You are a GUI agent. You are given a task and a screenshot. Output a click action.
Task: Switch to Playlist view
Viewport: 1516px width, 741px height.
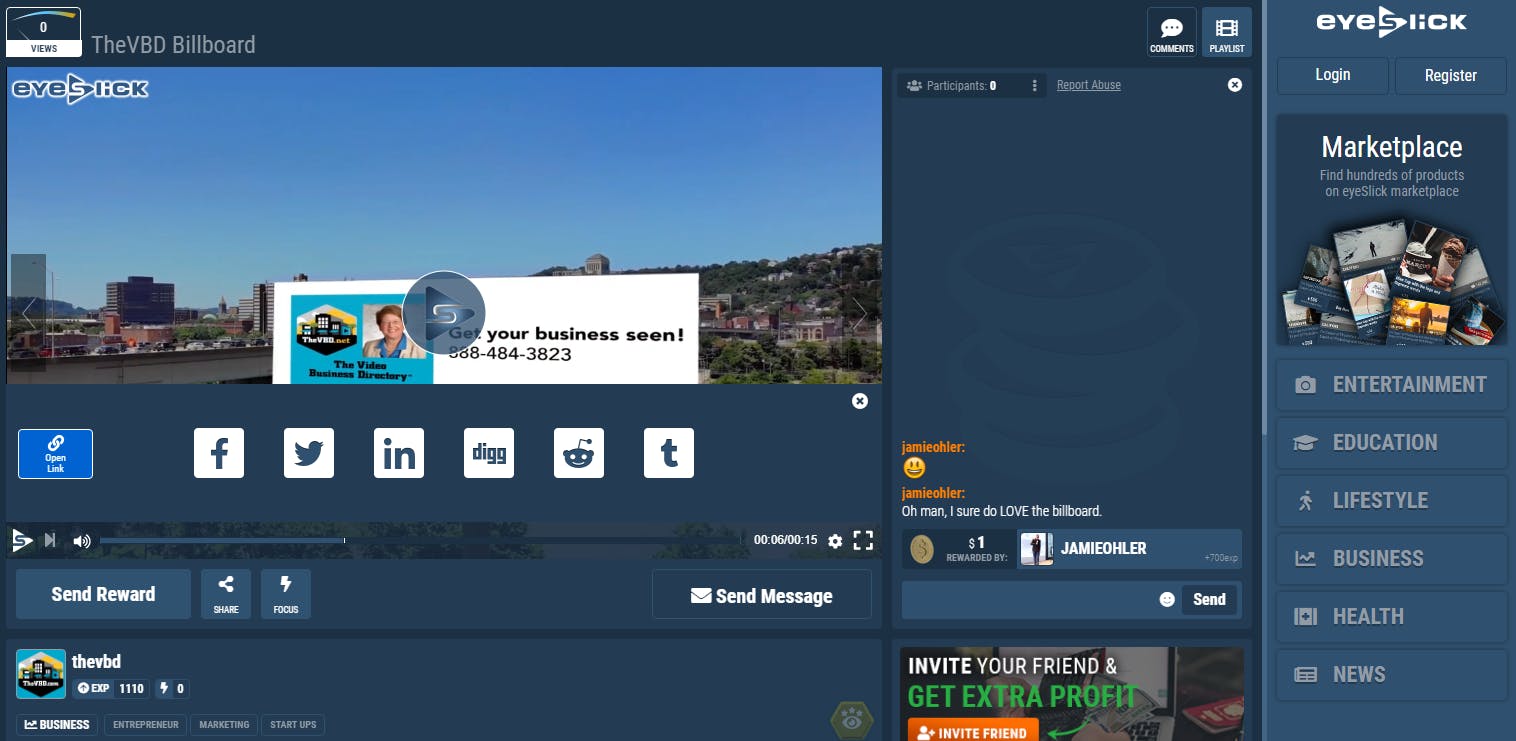pos(1226,33)
